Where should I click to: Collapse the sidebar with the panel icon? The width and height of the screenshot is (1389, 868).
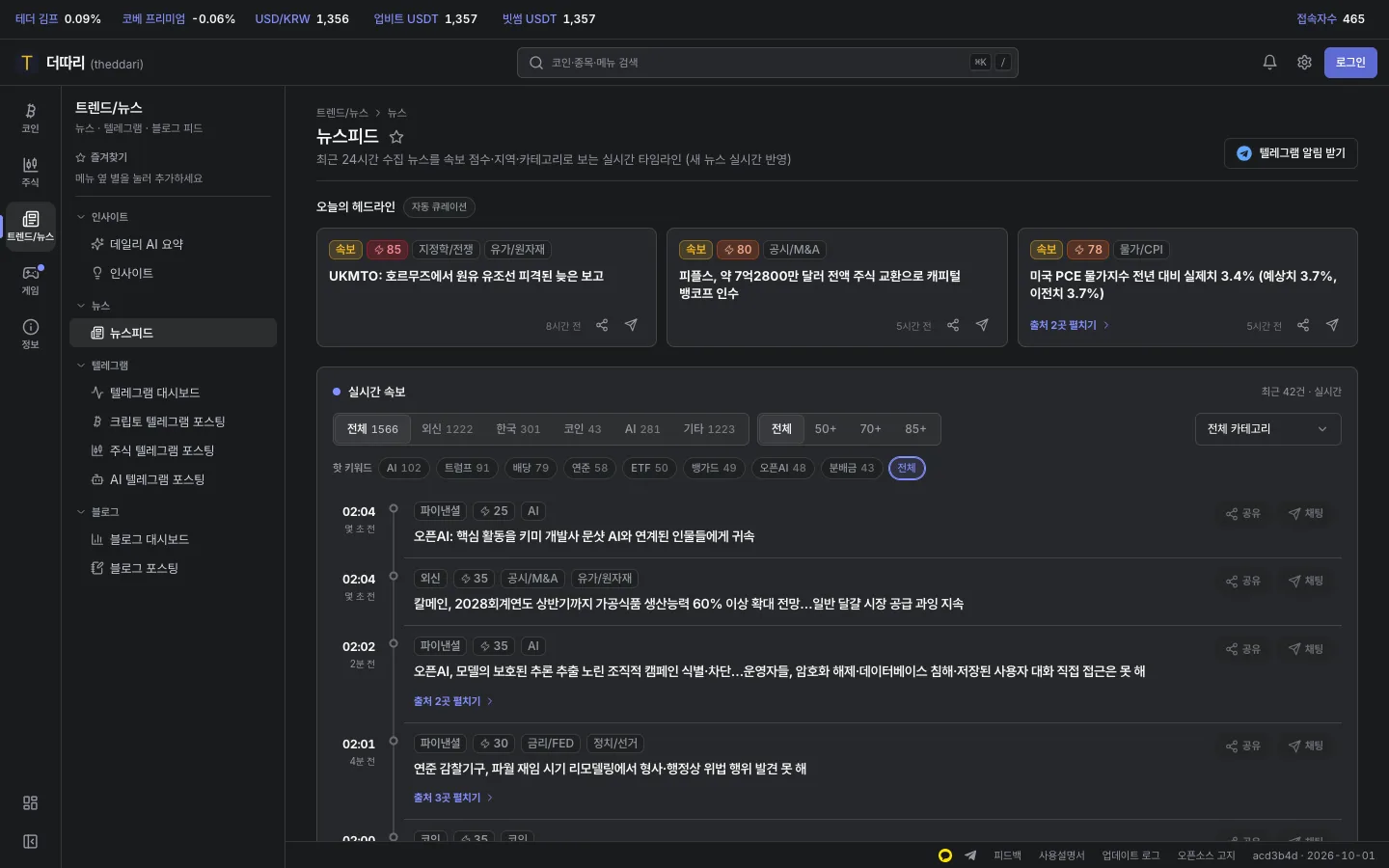[x=30, y=842]
